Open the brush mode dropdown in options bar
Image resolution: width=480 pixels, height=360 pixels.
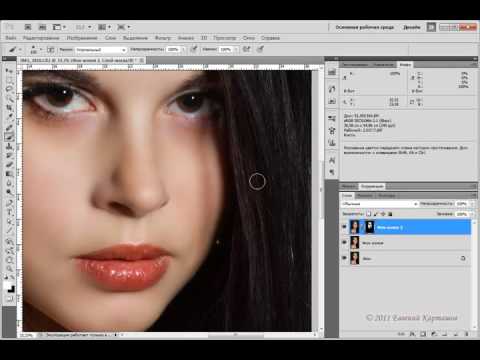point(101,50)
